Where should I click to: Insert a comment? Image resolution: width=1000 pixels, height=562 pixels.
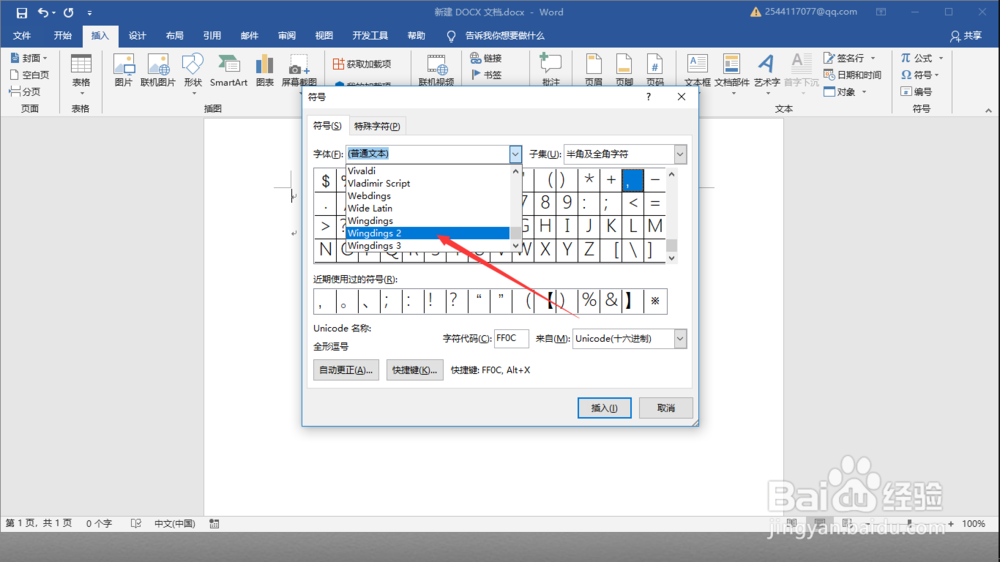(550, 70)
